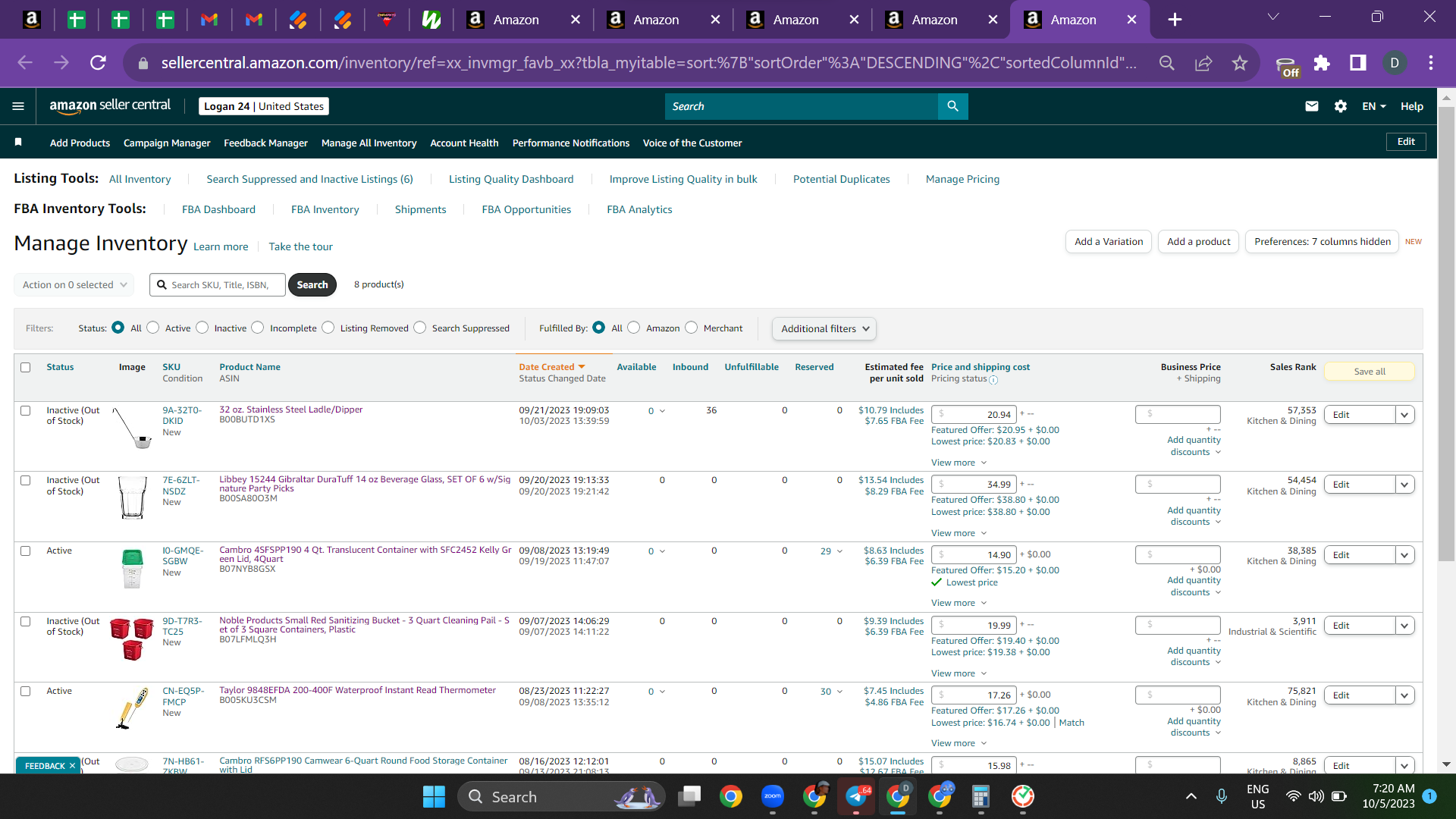Click the Save all button

[x=1369, y=372]
